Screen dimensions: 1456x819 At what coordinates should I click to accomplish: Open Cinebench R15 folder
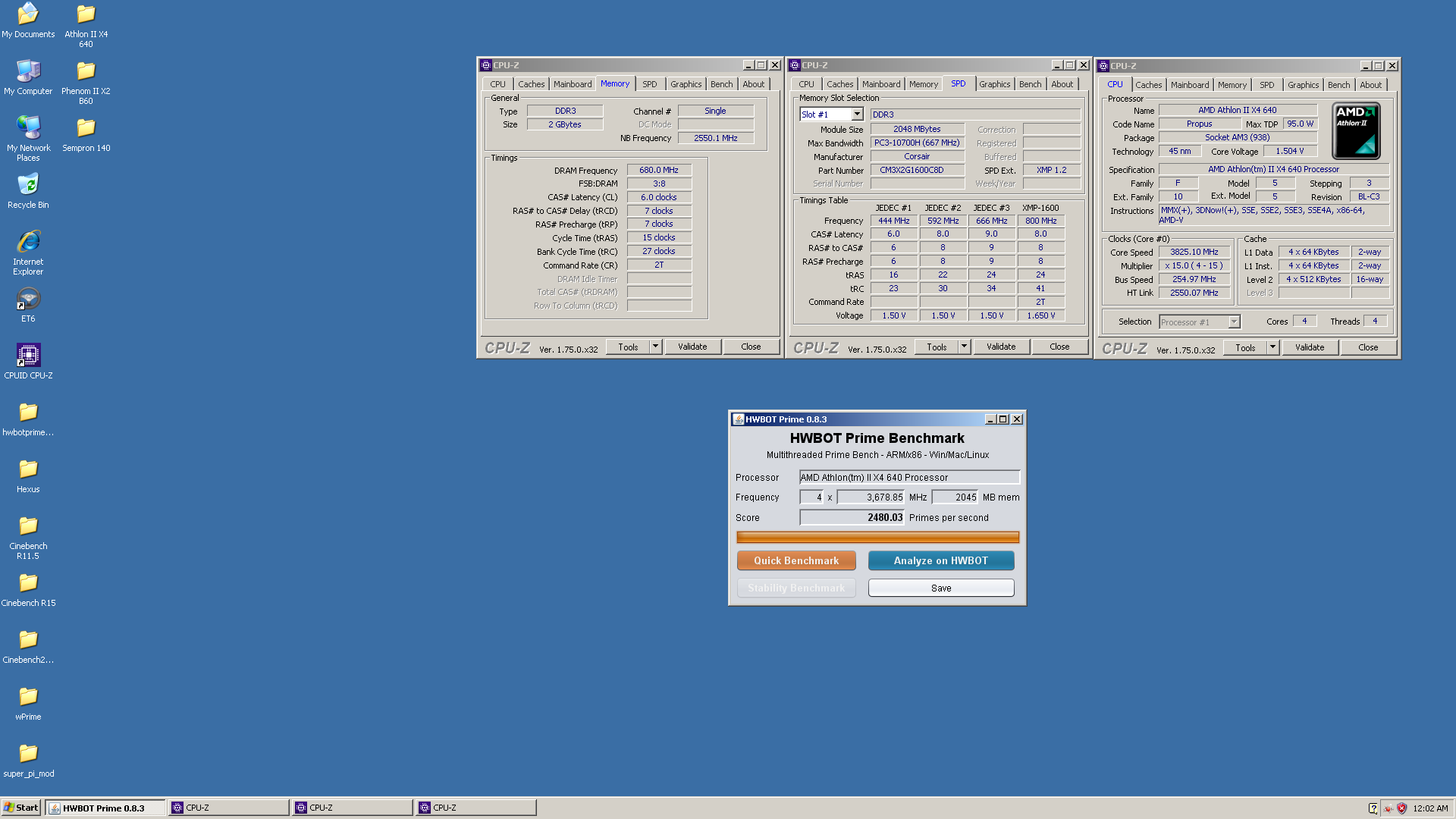[28, 589]
